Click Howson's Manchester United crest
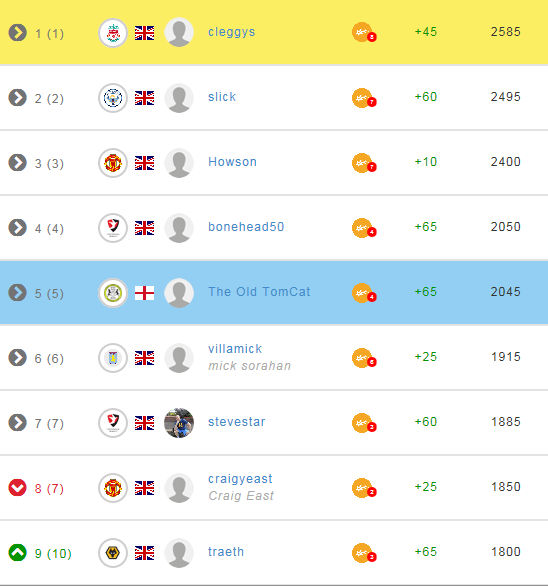This screenshot has height=586, width=548. [x=113, y=163]
